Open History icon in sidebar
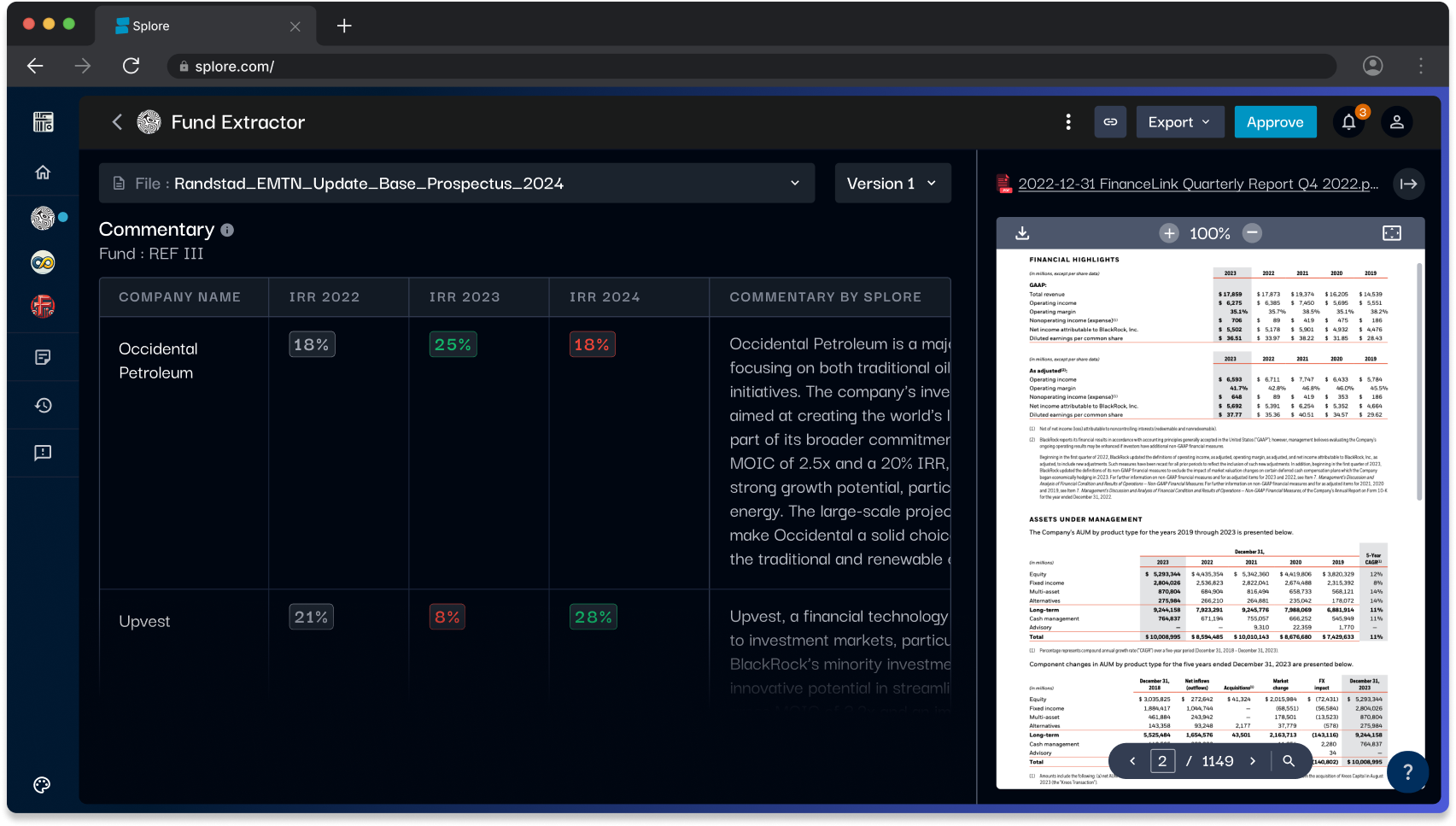 click(x=43, y=405)
